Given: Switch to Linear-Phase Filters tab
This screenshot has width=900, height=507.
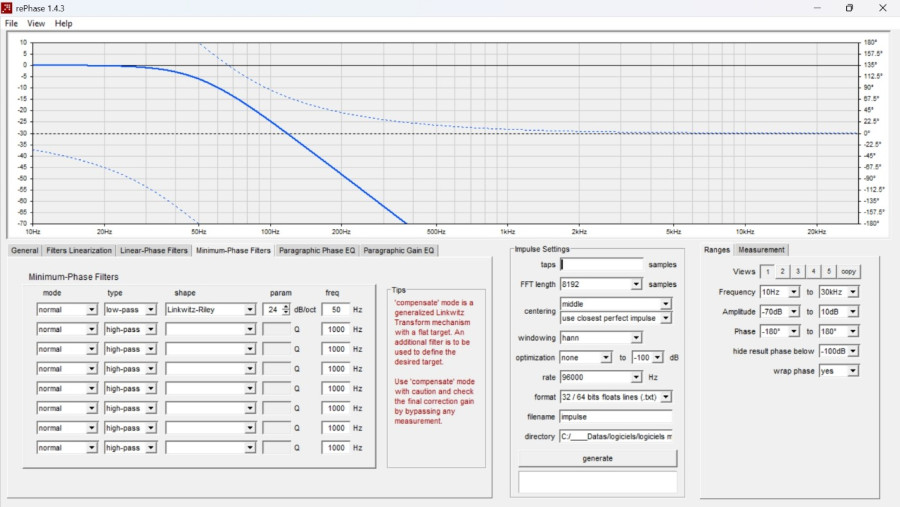Looking at the screenshot, I should [154, 250].
